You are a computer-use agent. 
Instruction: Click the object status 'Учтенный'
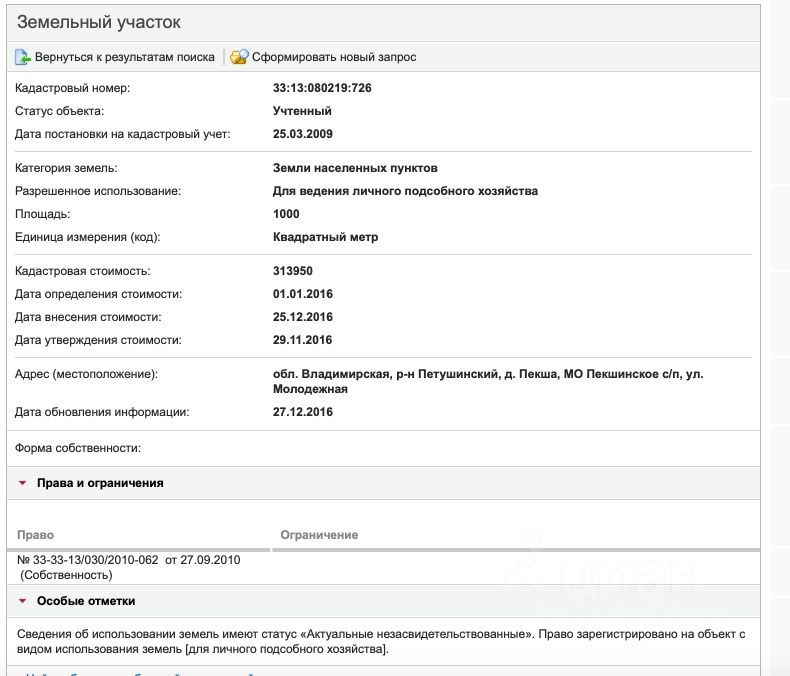coord(302,111)
